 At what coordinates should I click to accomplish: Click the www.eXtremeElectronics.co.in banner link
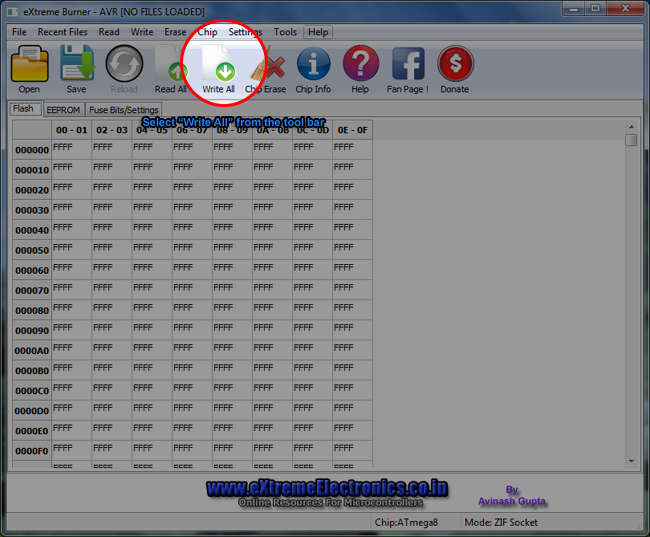pyautogui.click(x=327, y=488)
